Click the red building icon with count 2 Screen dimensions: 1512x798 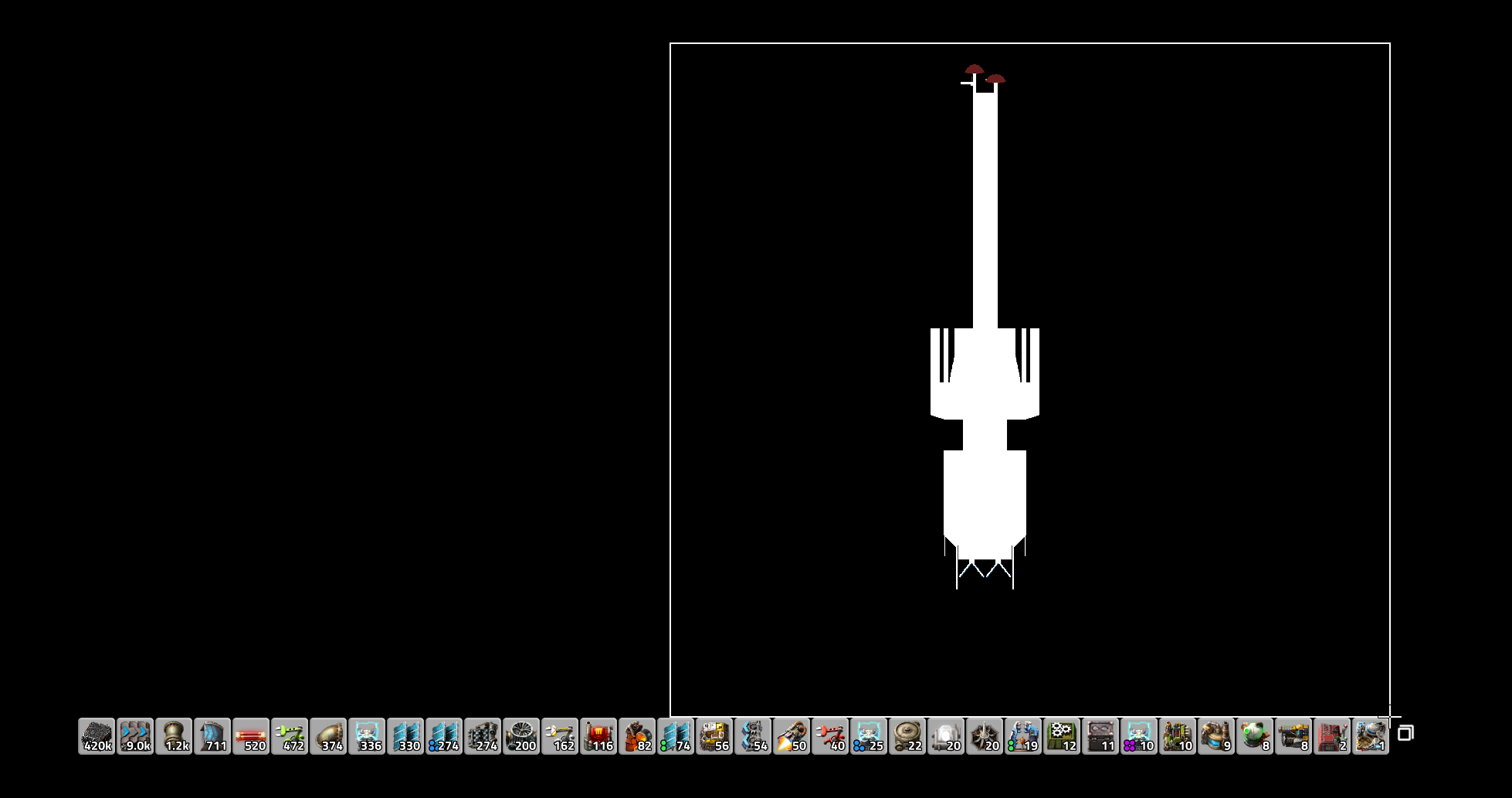tap(1332, 736)
